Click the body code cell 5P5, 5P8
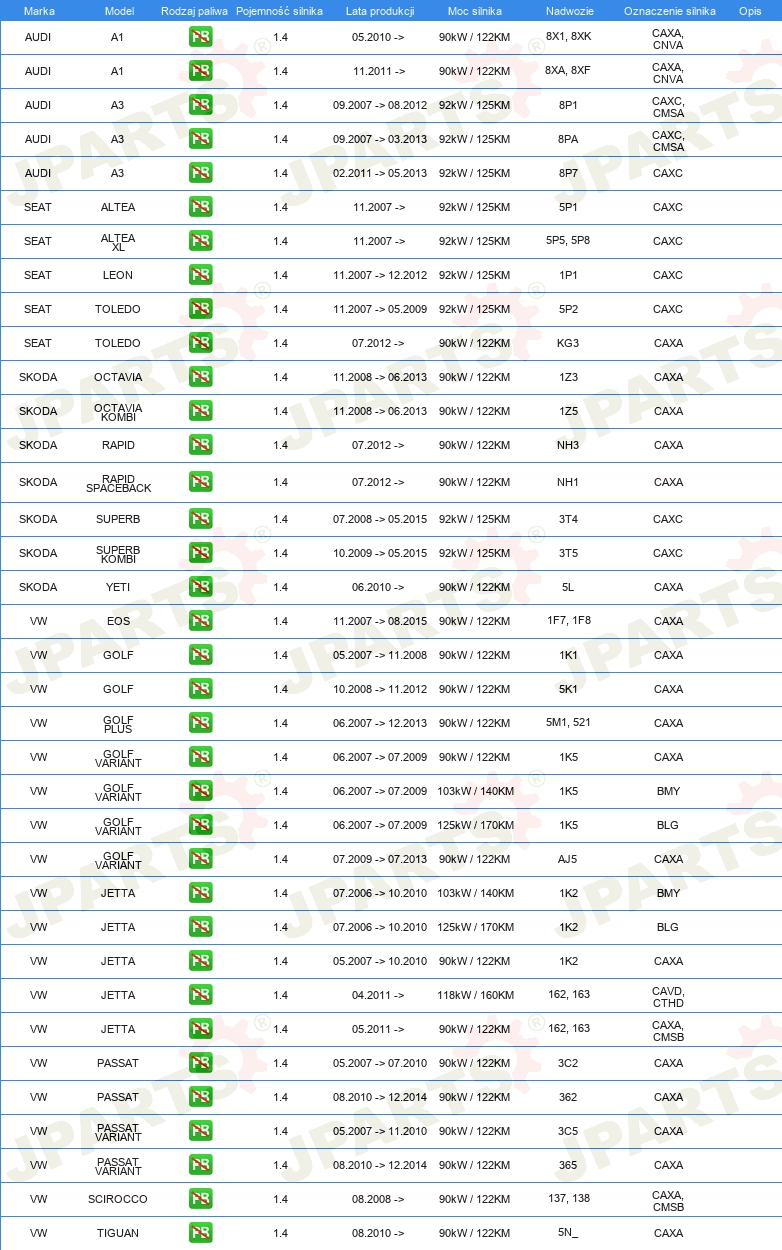 [568, 241]
